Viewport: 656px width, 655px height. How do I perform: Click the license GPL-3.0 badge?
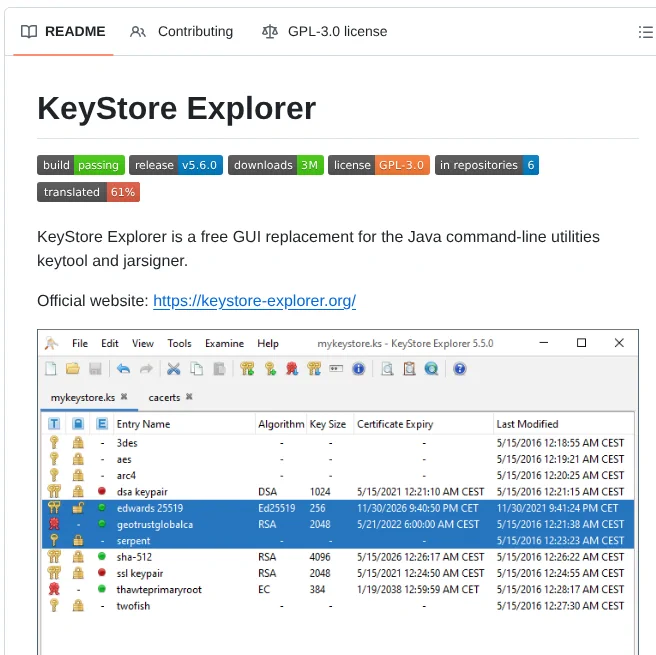(x=379, y=165)
